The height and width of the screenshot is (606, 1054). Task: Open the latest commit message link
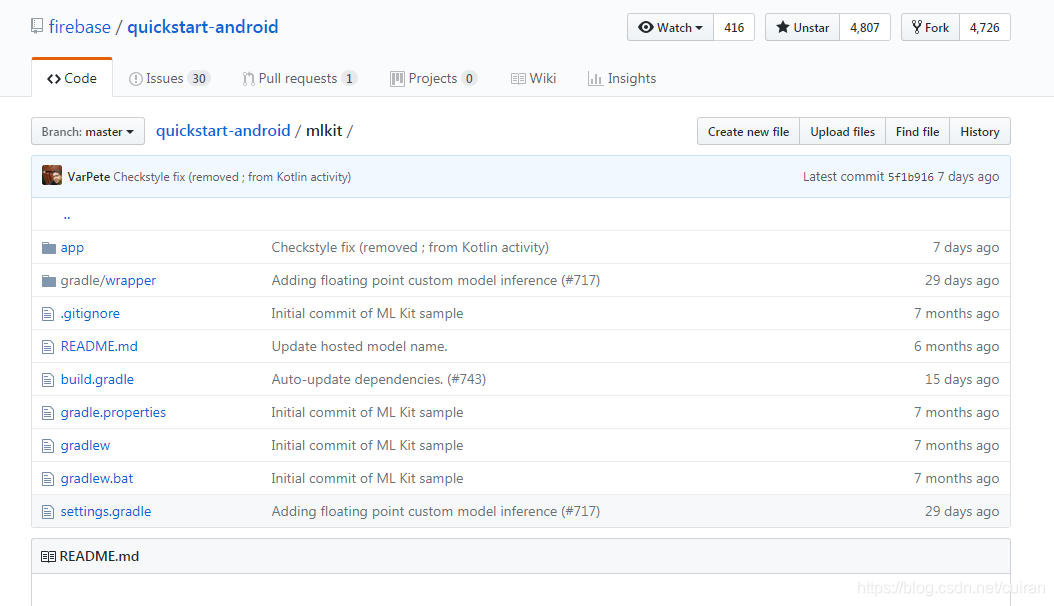(x=232, y=177)
